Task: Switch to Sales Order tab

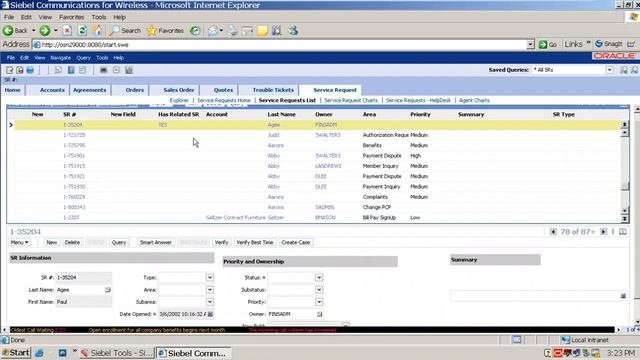Action: tap(179, 90)
